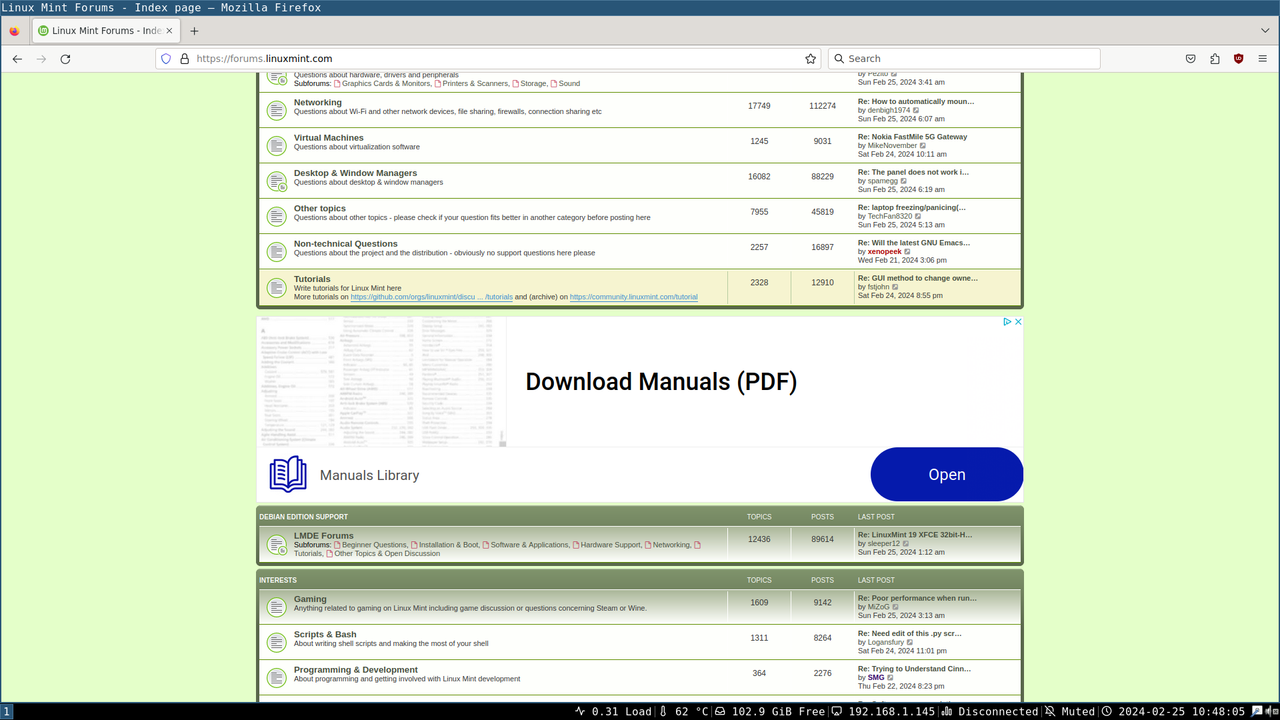Viewport: 1280px width, 720px height.
Task: Open the uBlock Origin extension icon
Action: [x=1239, y=59]
